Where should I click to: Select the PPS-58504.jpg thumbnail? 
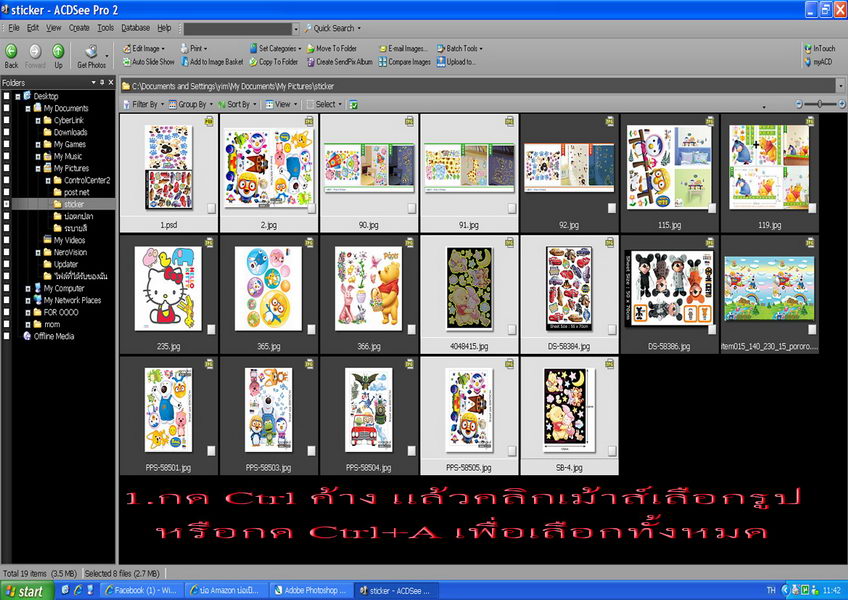point(369,416)
